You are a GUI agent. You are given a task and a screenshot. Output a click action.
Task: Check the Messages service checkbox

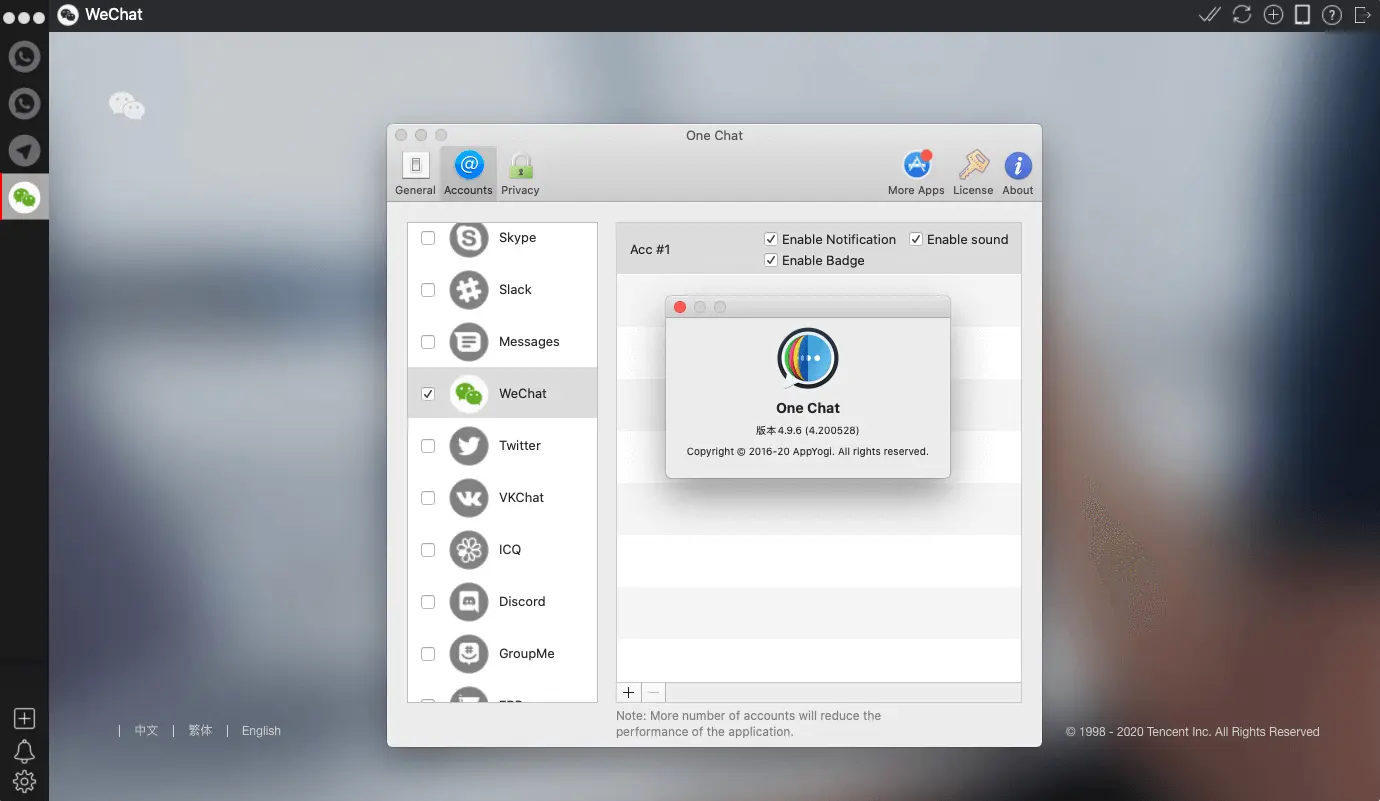(x=428, y=342)
